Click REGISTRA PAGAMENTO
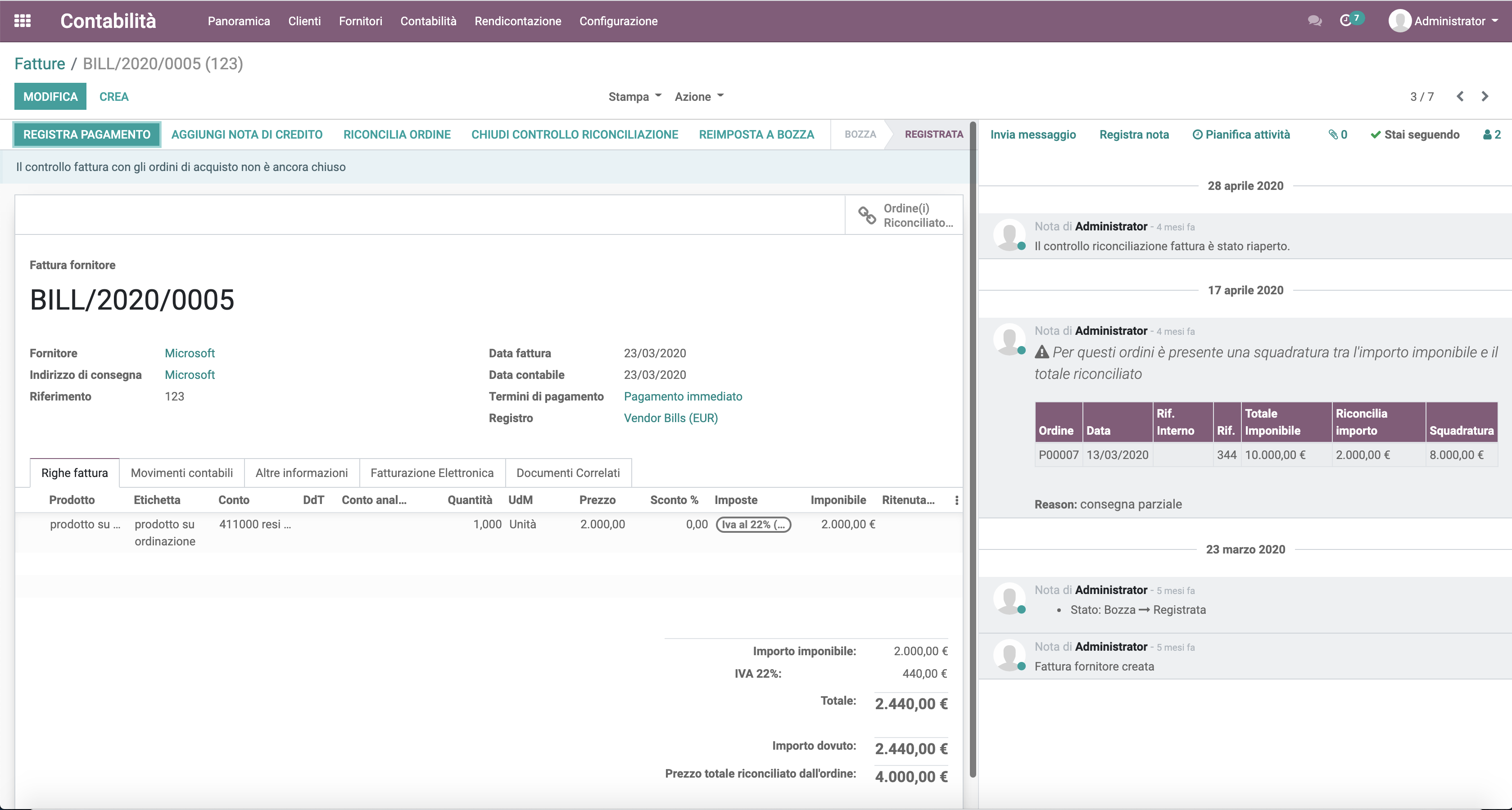This screenshot has width=1512, height=810. pos(86,134)
